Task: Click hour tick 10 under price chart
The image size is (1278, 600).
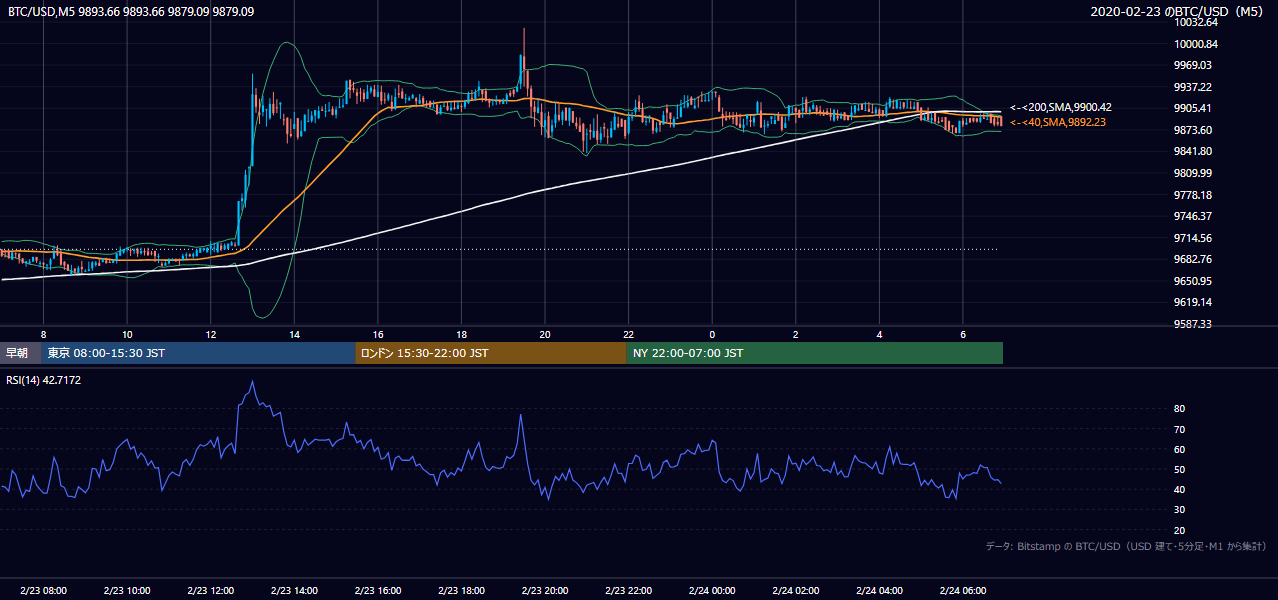Action: [127, 334]
